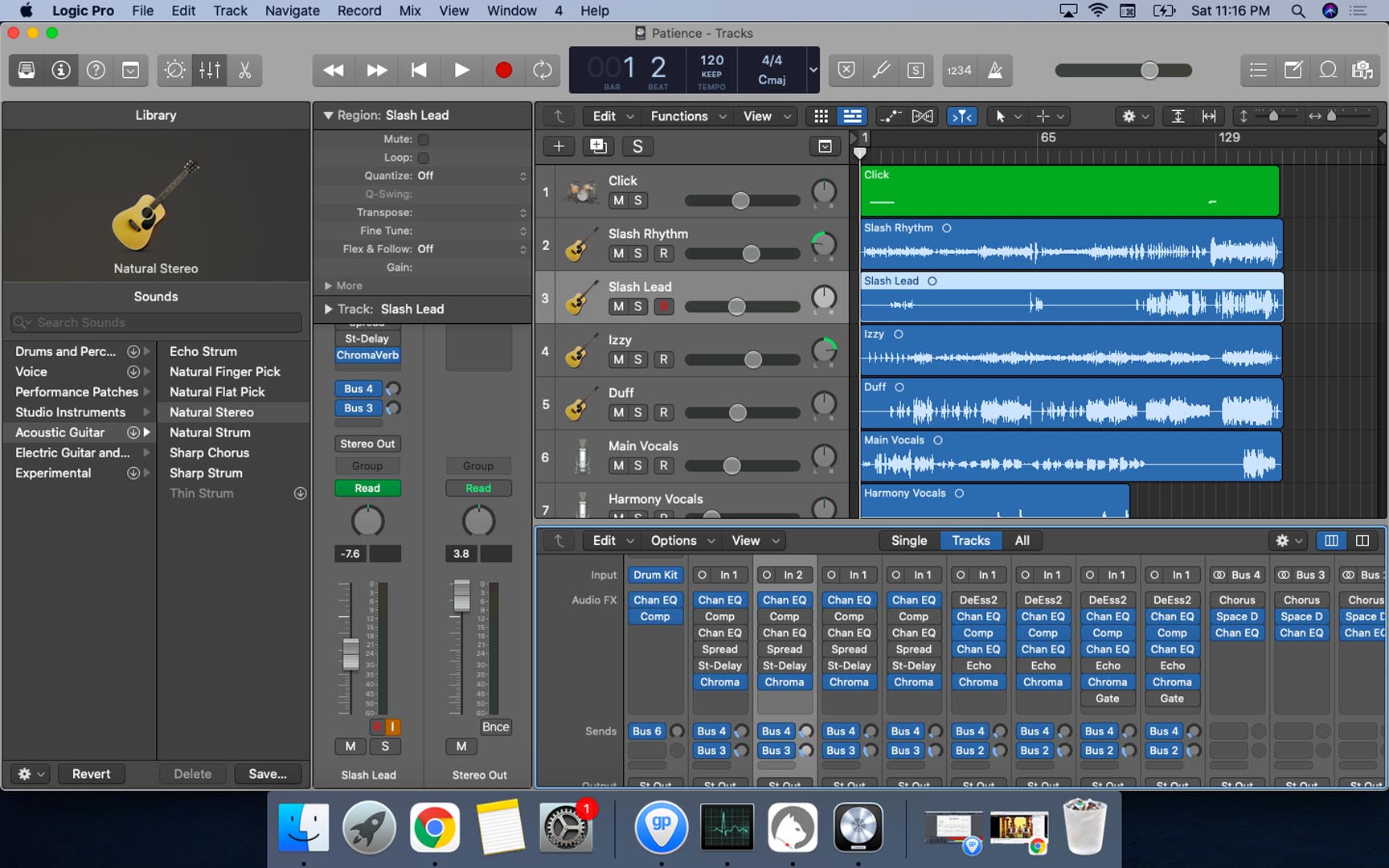The height and width of the screenshot is (868, 1389).
Task: Start playback with Play button
Action: [x=461, y=70]
